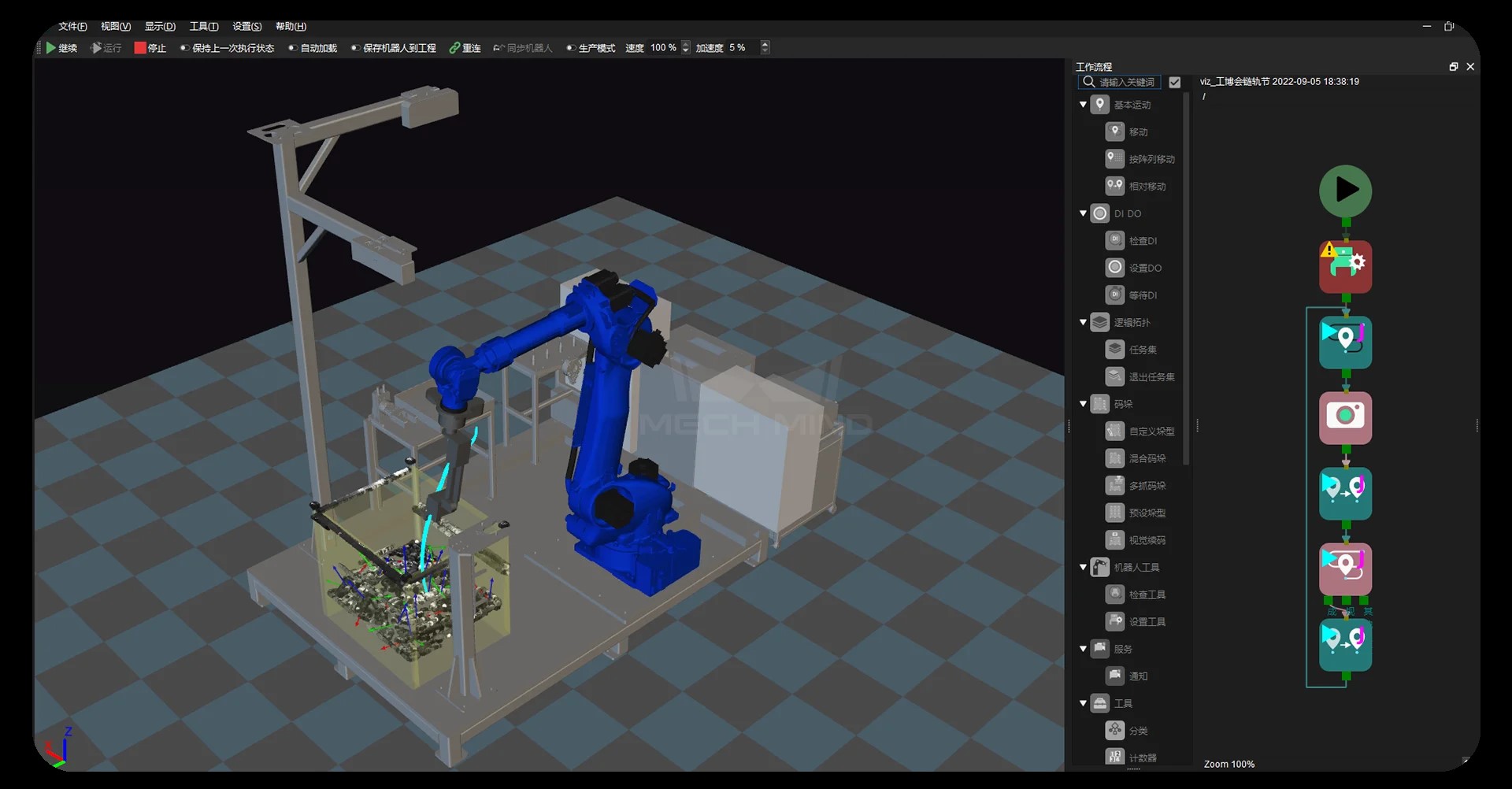Collapse the DI DO category
This screenshot has height=789, width=1512.
1083,213
